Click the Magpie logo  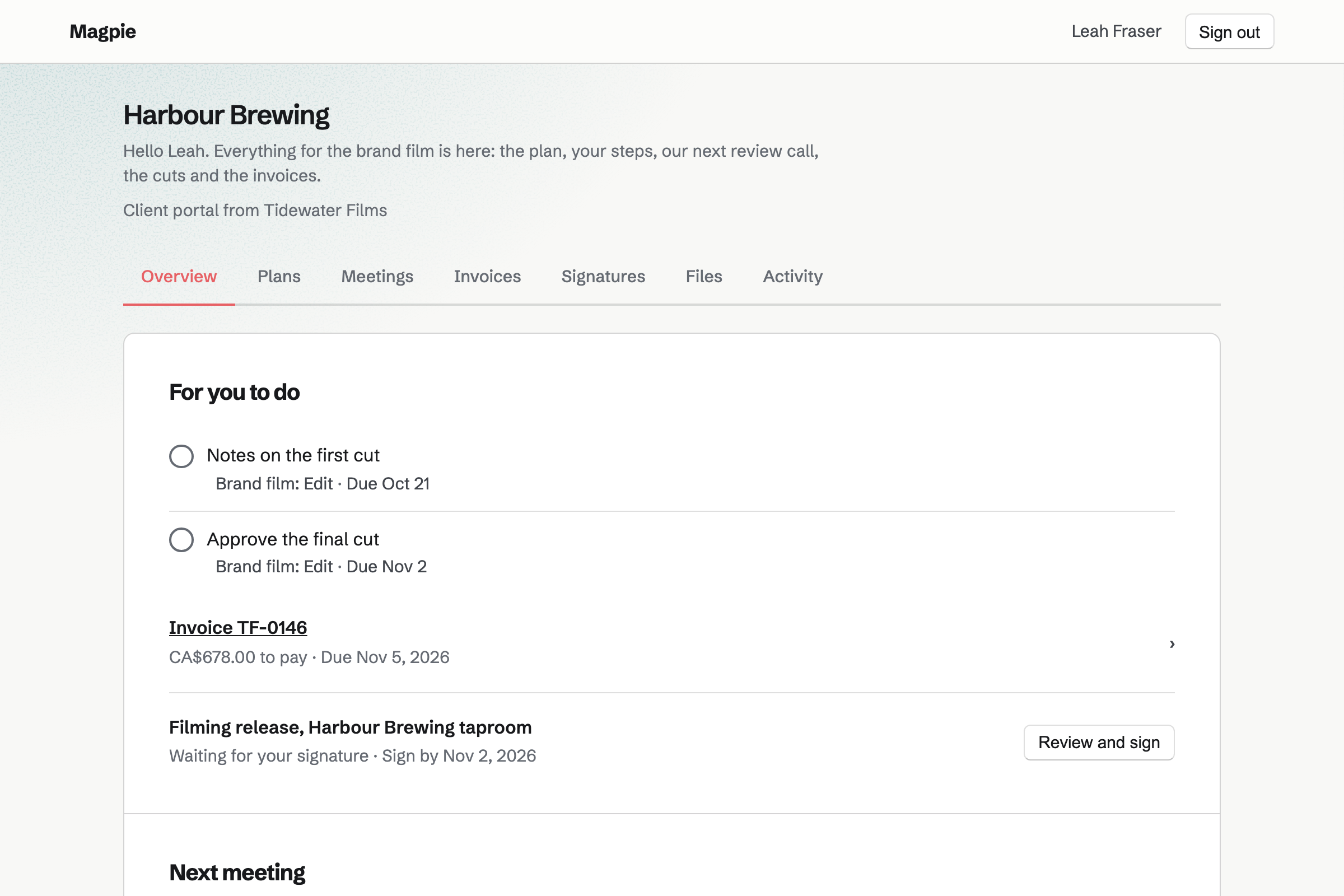point(102,31)
